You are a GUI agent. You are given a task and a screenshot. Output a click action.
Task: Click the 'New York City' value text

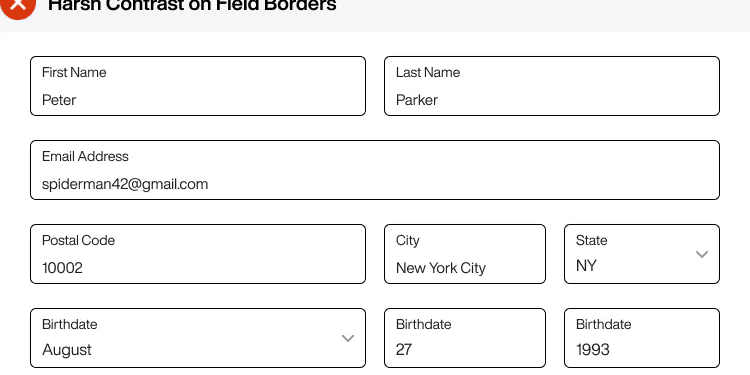[441, 268]
